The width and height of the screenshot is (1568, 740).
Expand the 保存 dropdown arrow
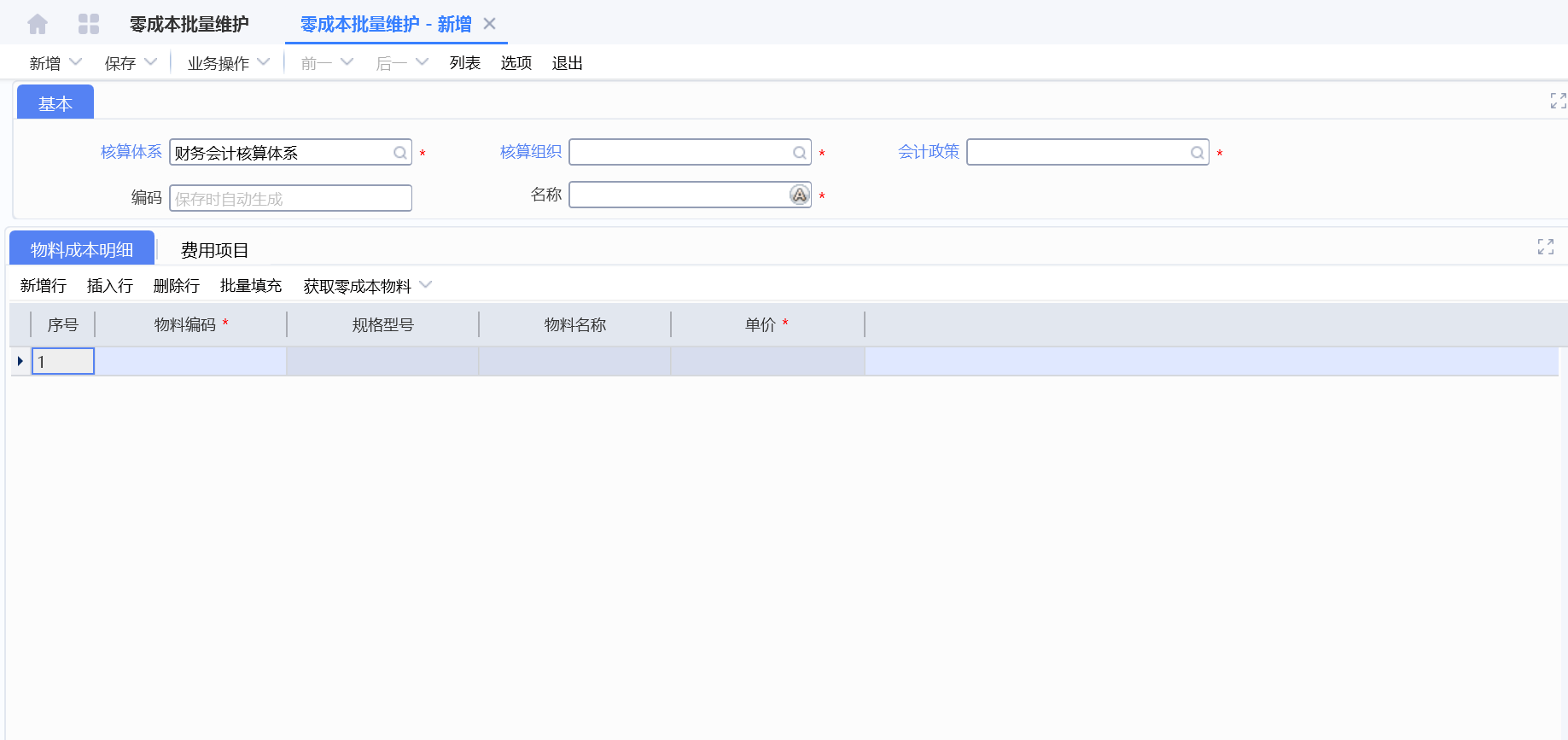coord(150,62)
